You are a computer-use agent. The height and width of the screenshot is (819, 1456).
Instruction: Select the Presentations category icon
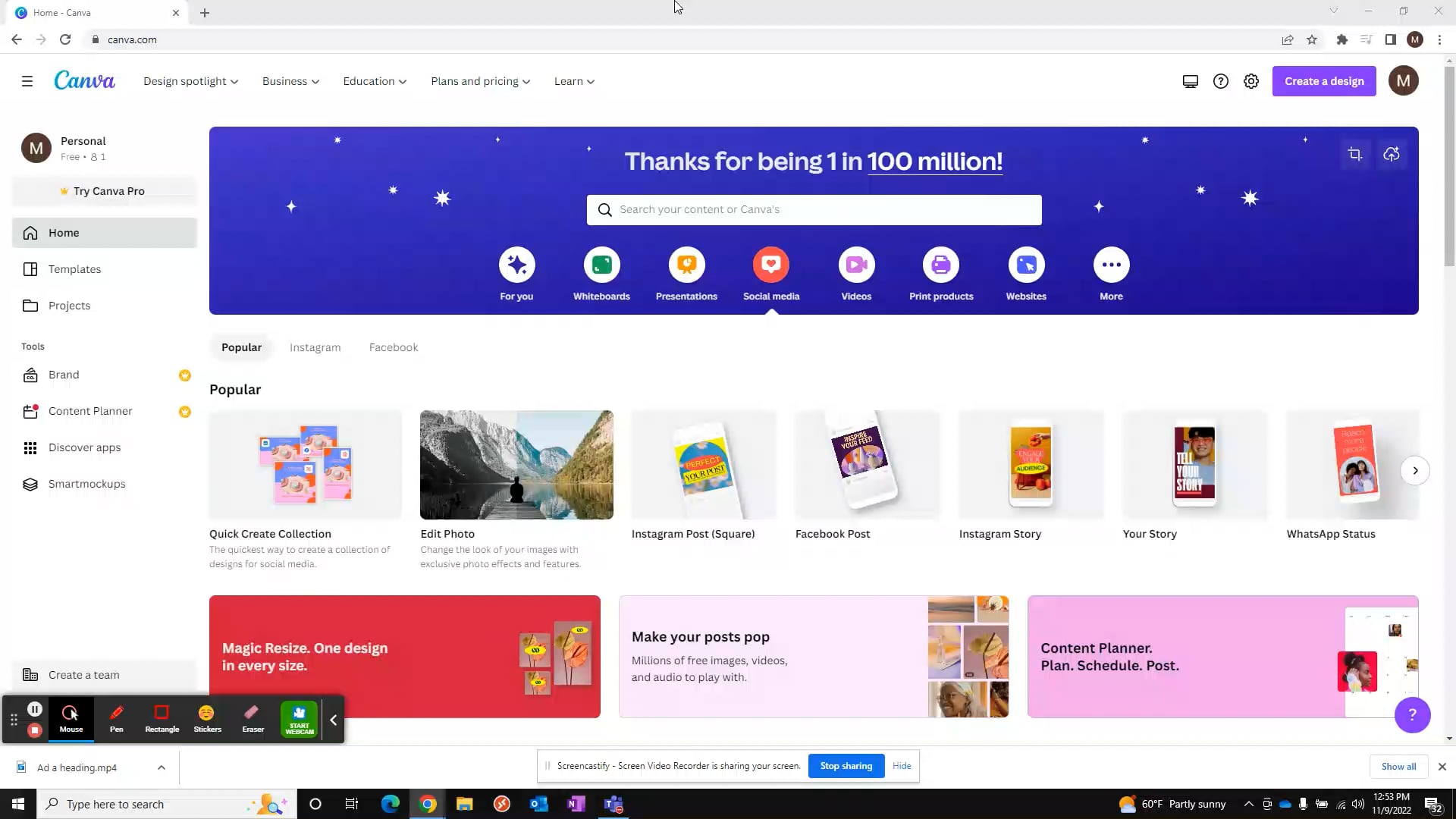[x=686, y=265]
